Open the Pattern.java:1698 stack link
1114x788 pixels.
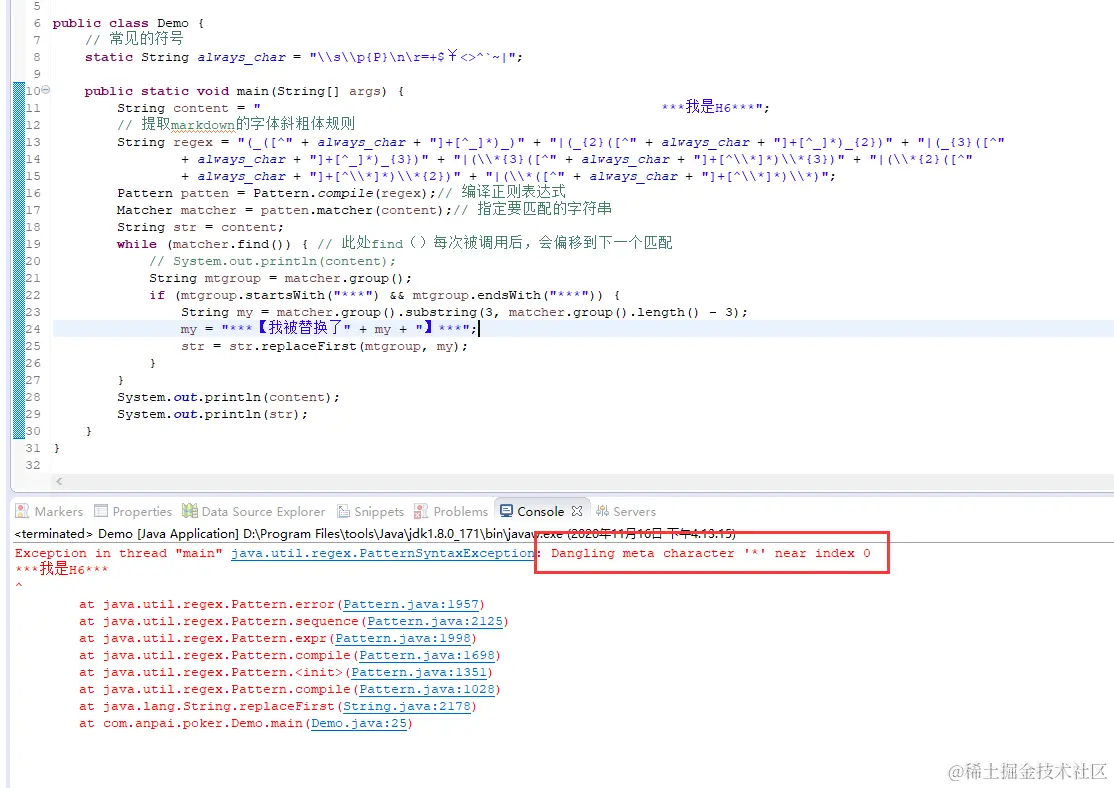[x=427, y=656]
